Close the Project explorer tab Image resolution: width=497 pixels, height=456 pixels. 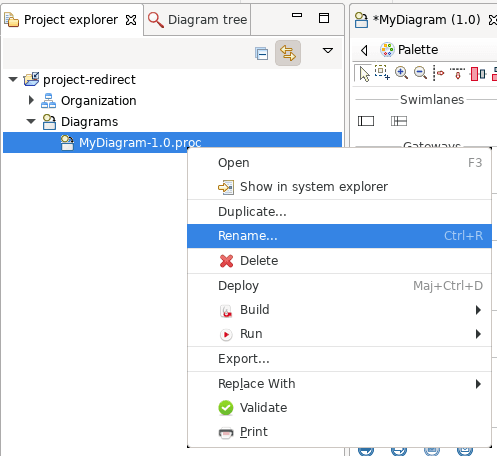[131, 20]
